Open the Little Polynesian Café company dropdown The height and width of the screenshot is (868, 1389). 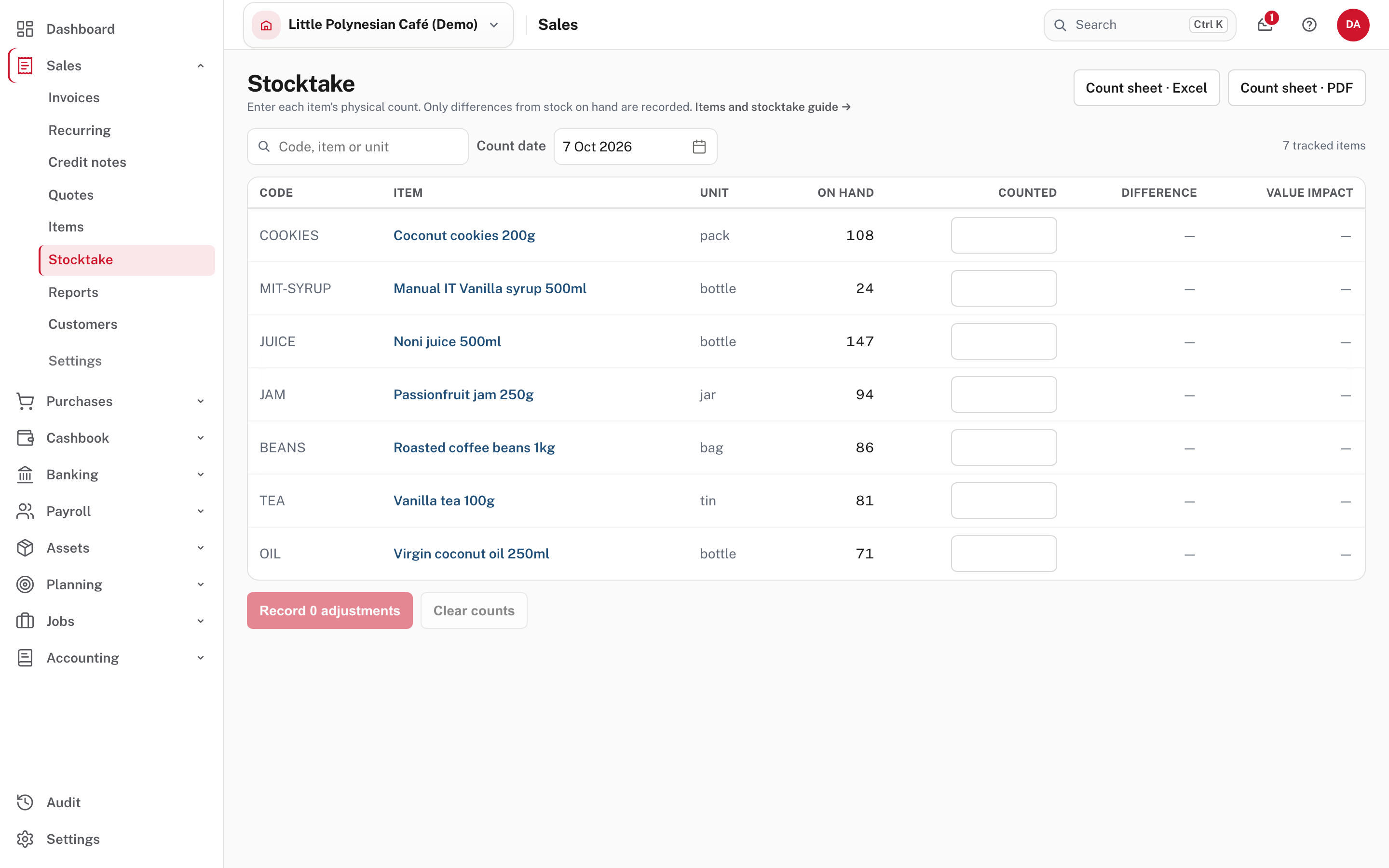(378, 25)
